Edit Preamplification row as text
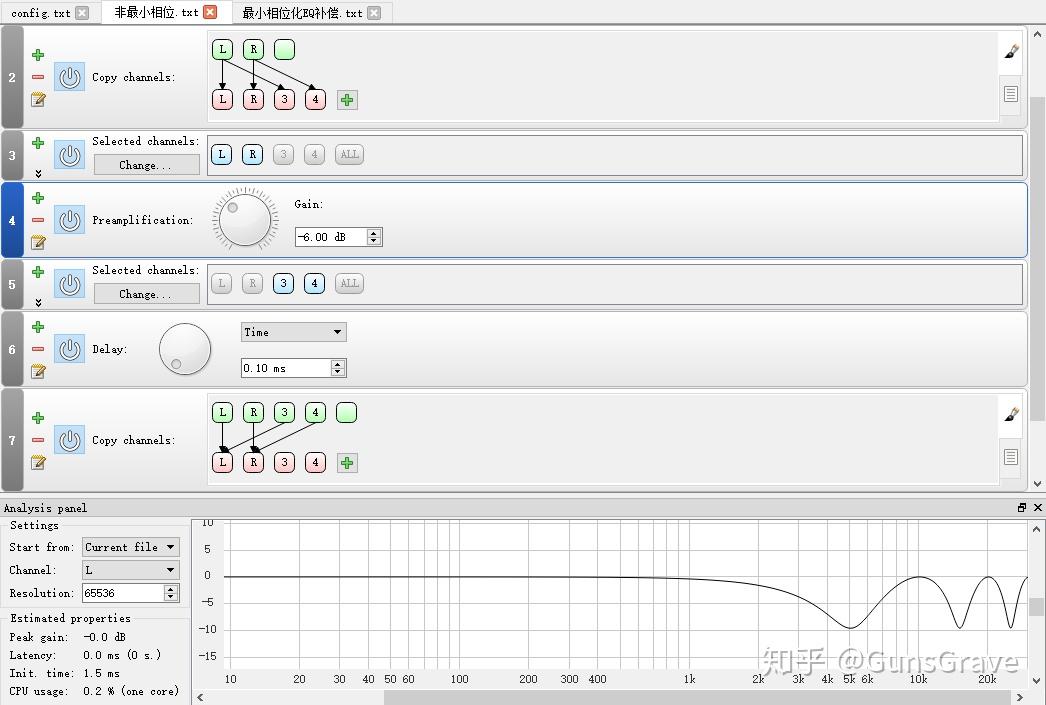This screenshot has width=1046, height=705. (38, 242)
